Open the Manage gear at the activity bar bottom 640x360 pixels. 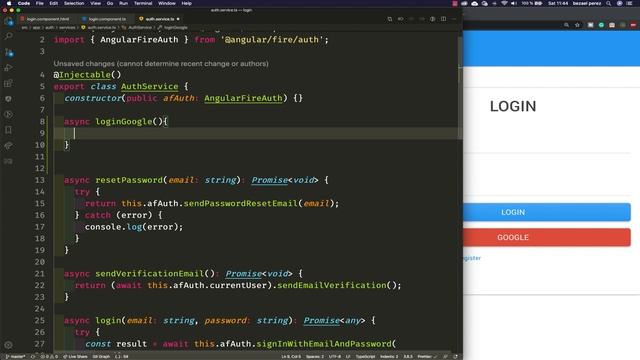(9, 345)
